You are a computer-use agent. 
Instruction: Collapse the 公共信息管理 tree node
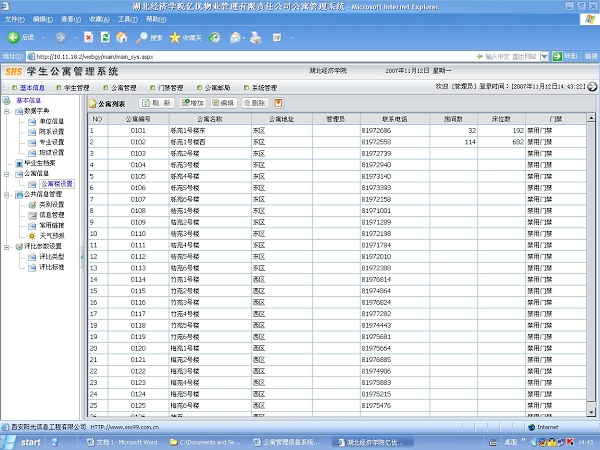coord(9,194)
